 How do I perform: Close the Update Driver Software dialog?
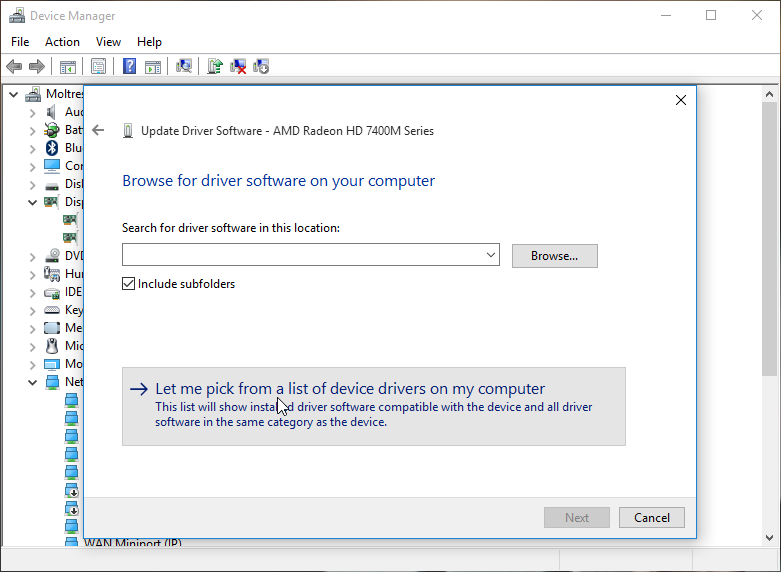click(680, 100)
